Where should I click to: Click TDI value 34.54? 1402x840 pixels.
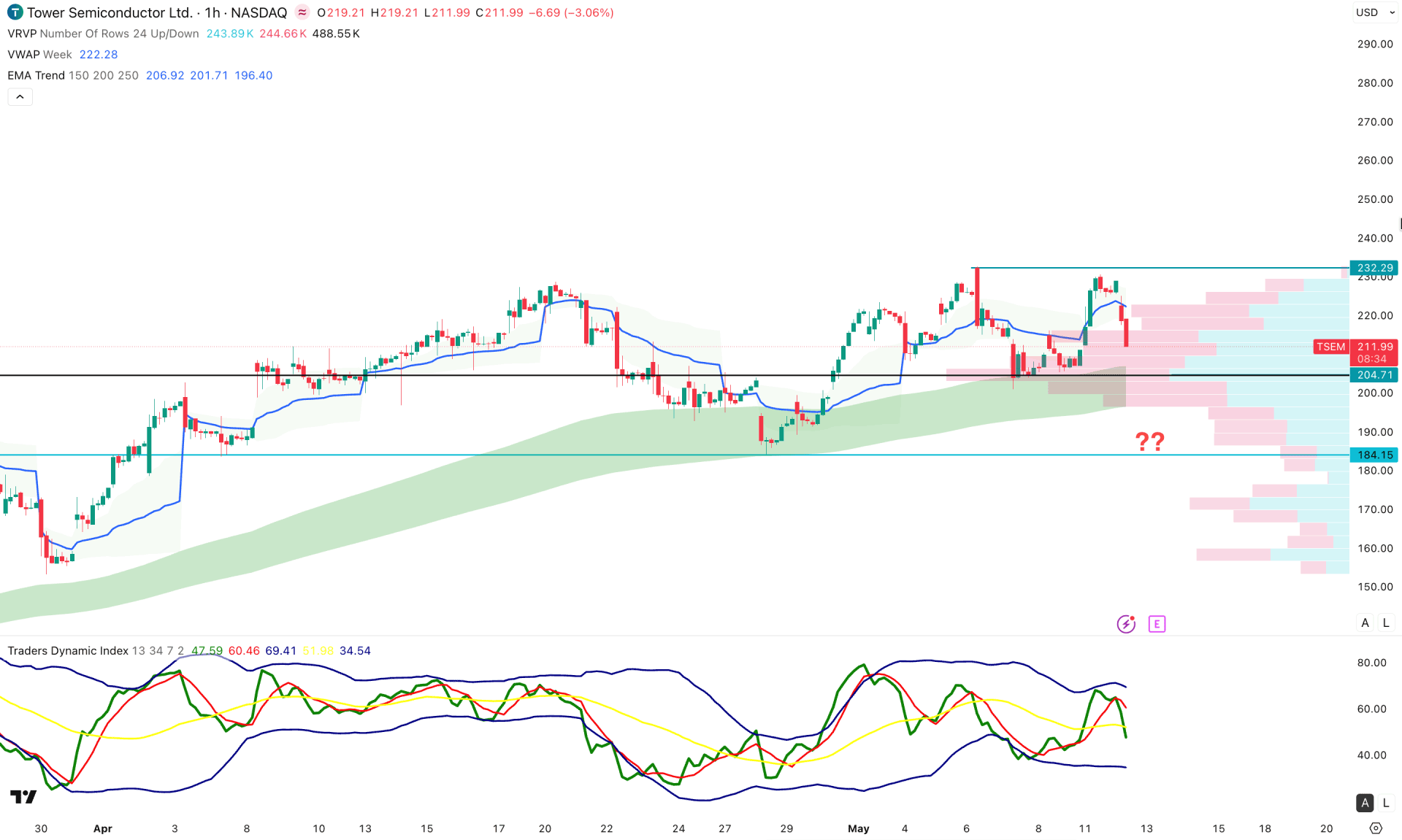point(355,651)
